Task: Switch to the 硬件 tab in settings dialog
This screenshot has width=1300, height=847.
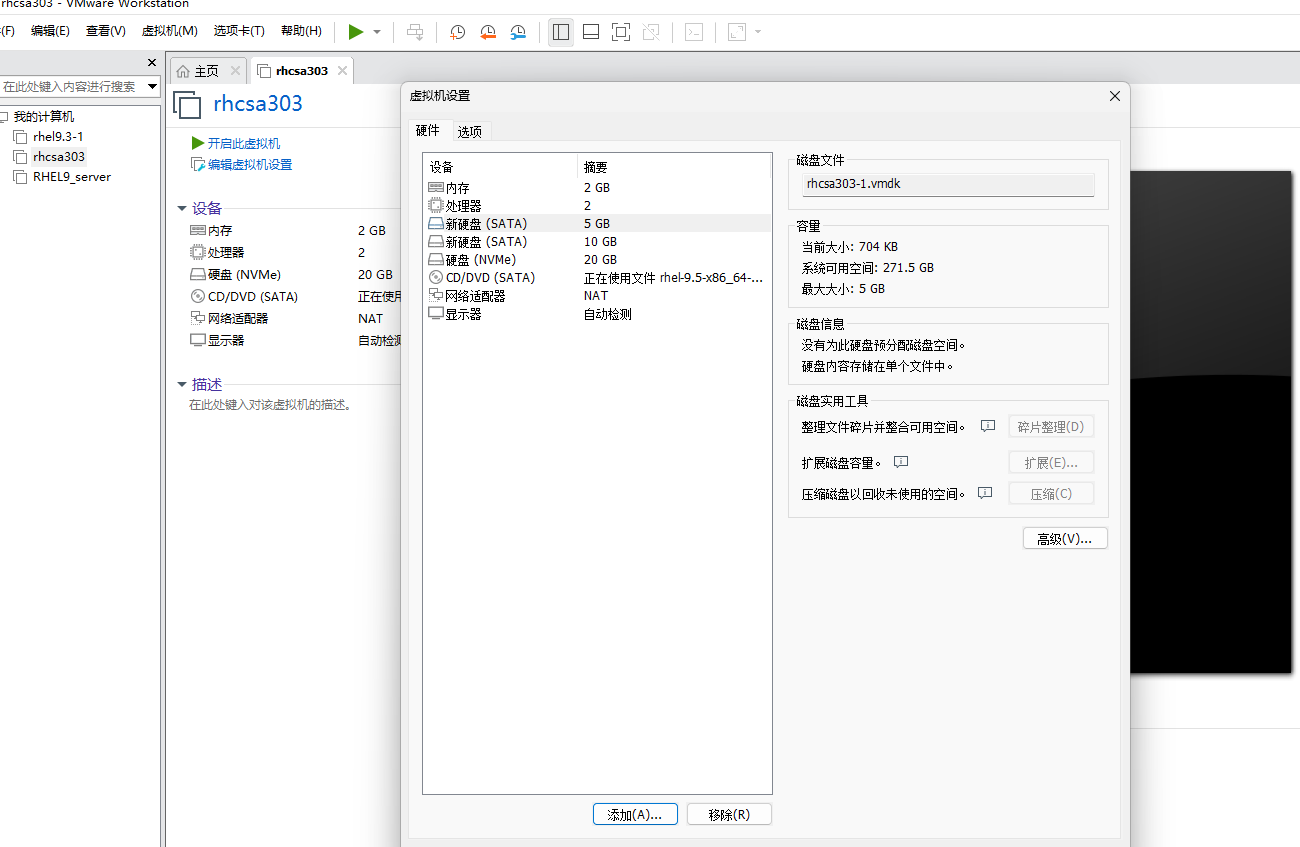Action: point(427,130)
